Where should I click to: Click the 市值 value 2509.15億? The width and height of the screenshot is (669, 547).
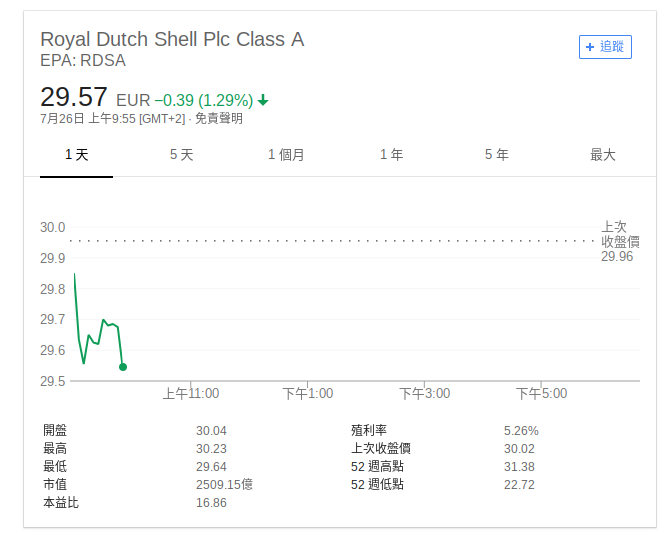tap(224, 485)
